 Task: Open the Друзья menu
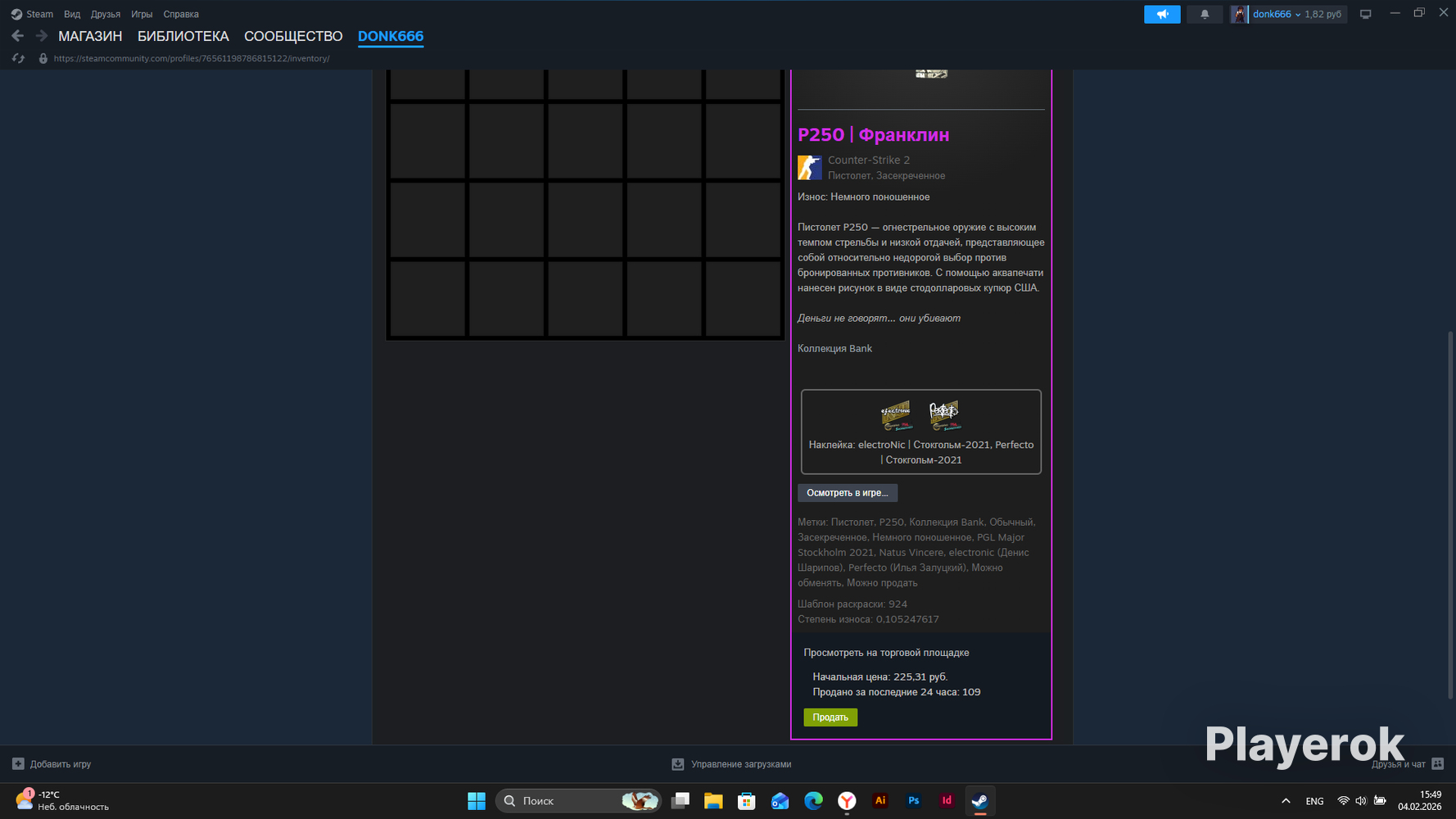(x=106, y=14)
